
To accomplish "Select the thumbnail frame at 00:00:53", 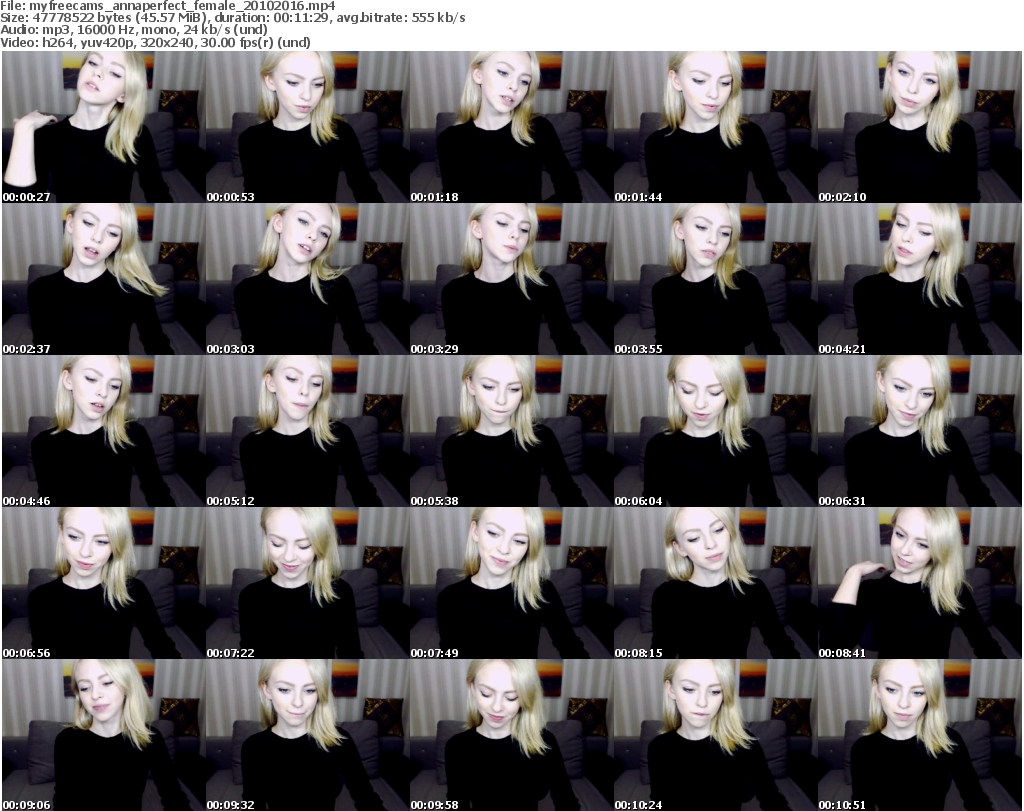I will click(308, 127).
